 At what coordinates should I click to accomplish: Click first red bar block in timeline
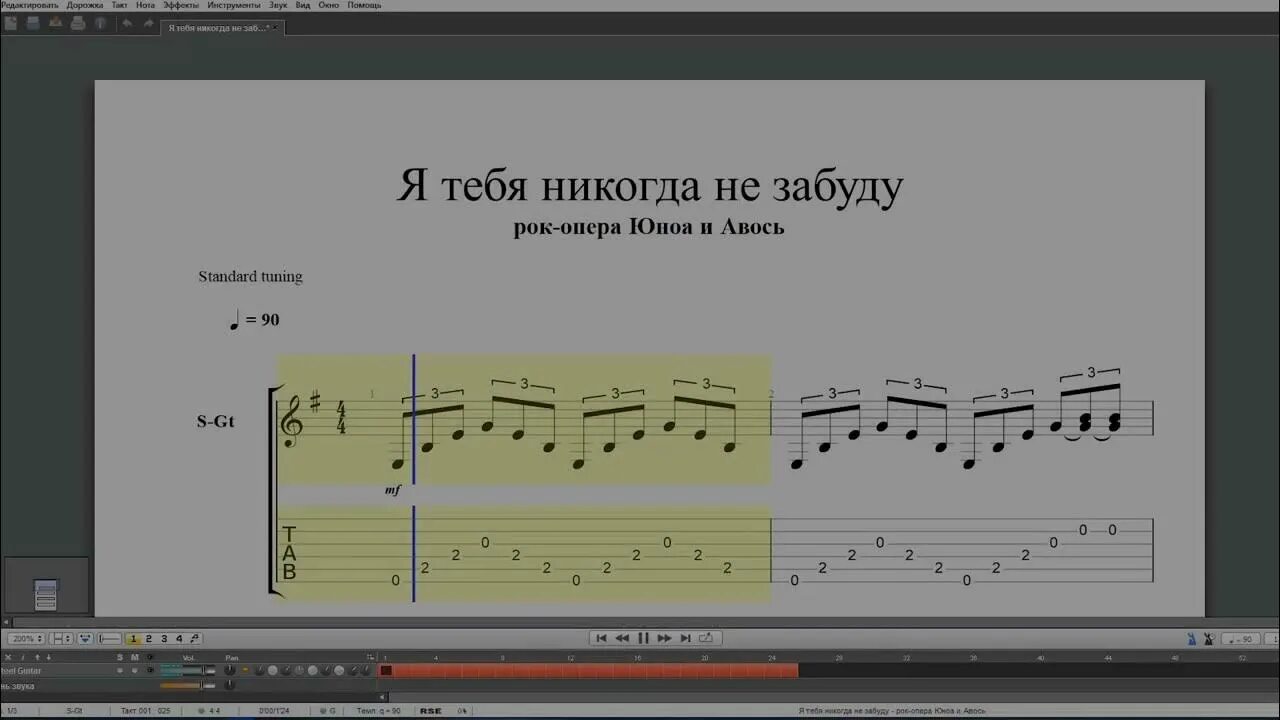pyautogui.click(x=386, y=670)
